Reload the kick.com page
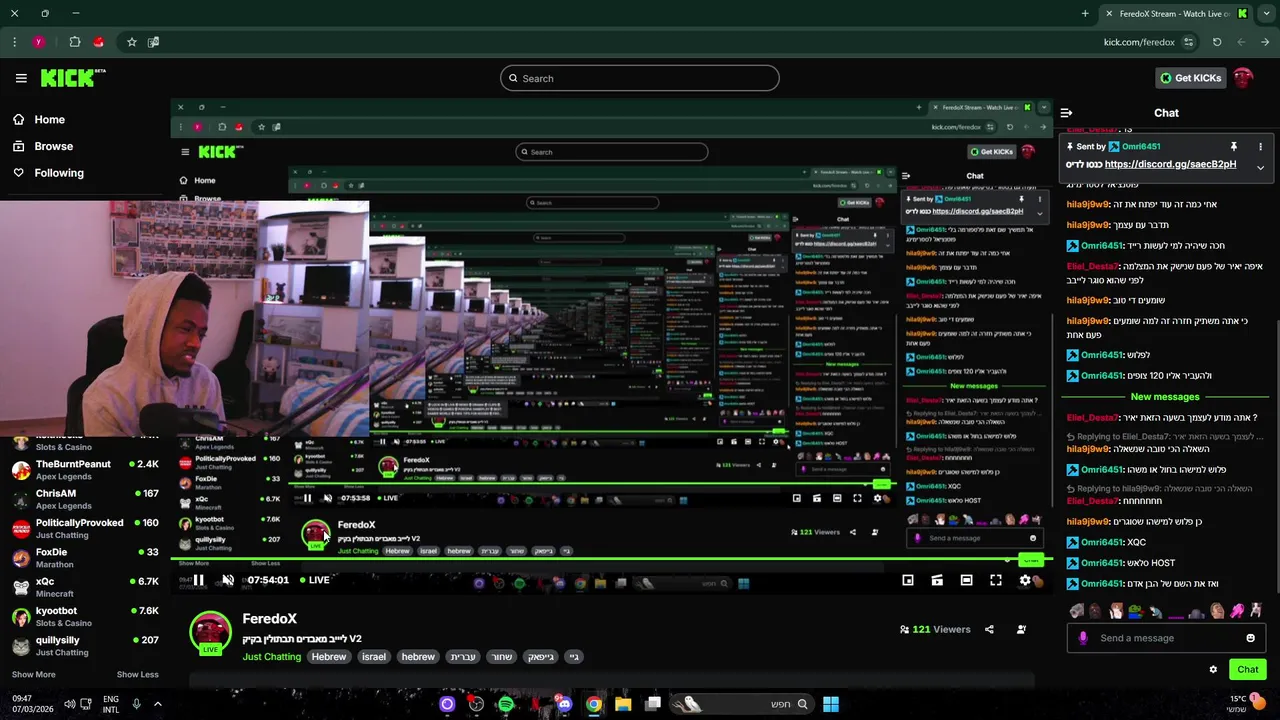This screenshot has width=1280, height=720. 1217,42
